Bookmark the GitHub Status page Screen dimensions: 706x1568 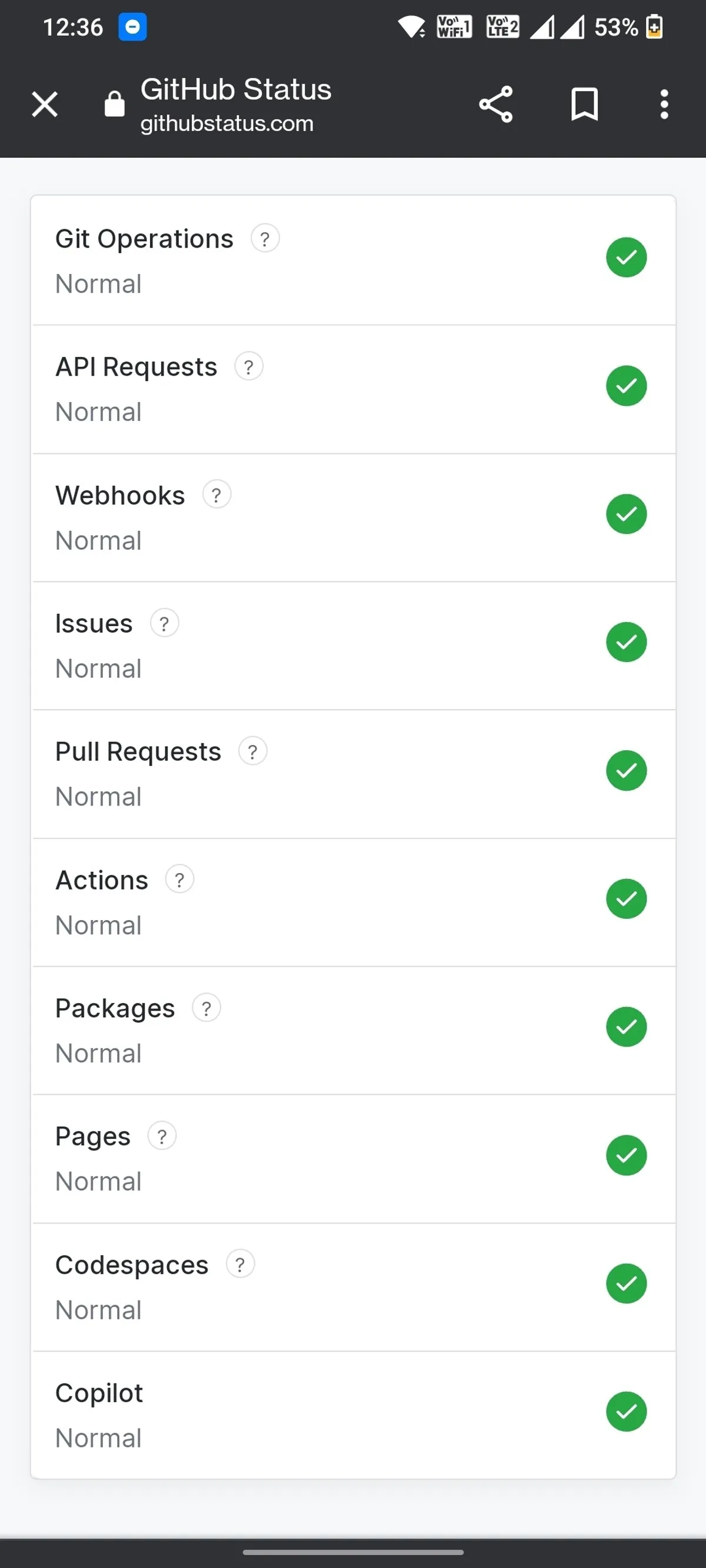pos(584,104)
